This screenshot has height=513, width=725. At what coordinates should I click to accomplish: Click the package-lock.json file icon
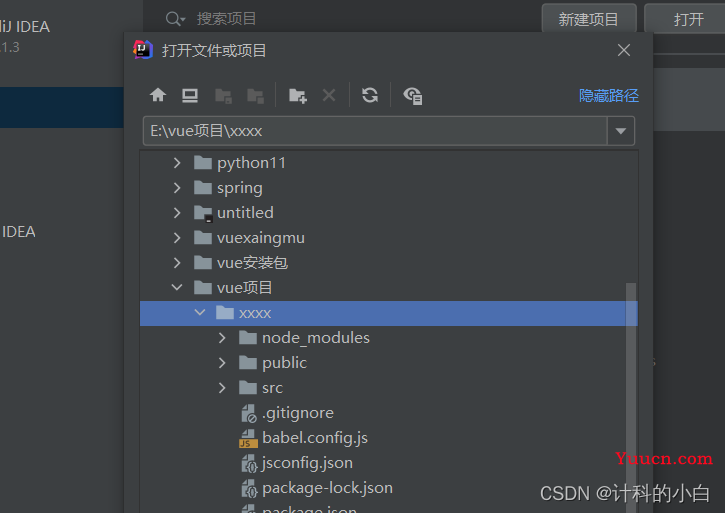pyautogui.click(x=249, y=488)
